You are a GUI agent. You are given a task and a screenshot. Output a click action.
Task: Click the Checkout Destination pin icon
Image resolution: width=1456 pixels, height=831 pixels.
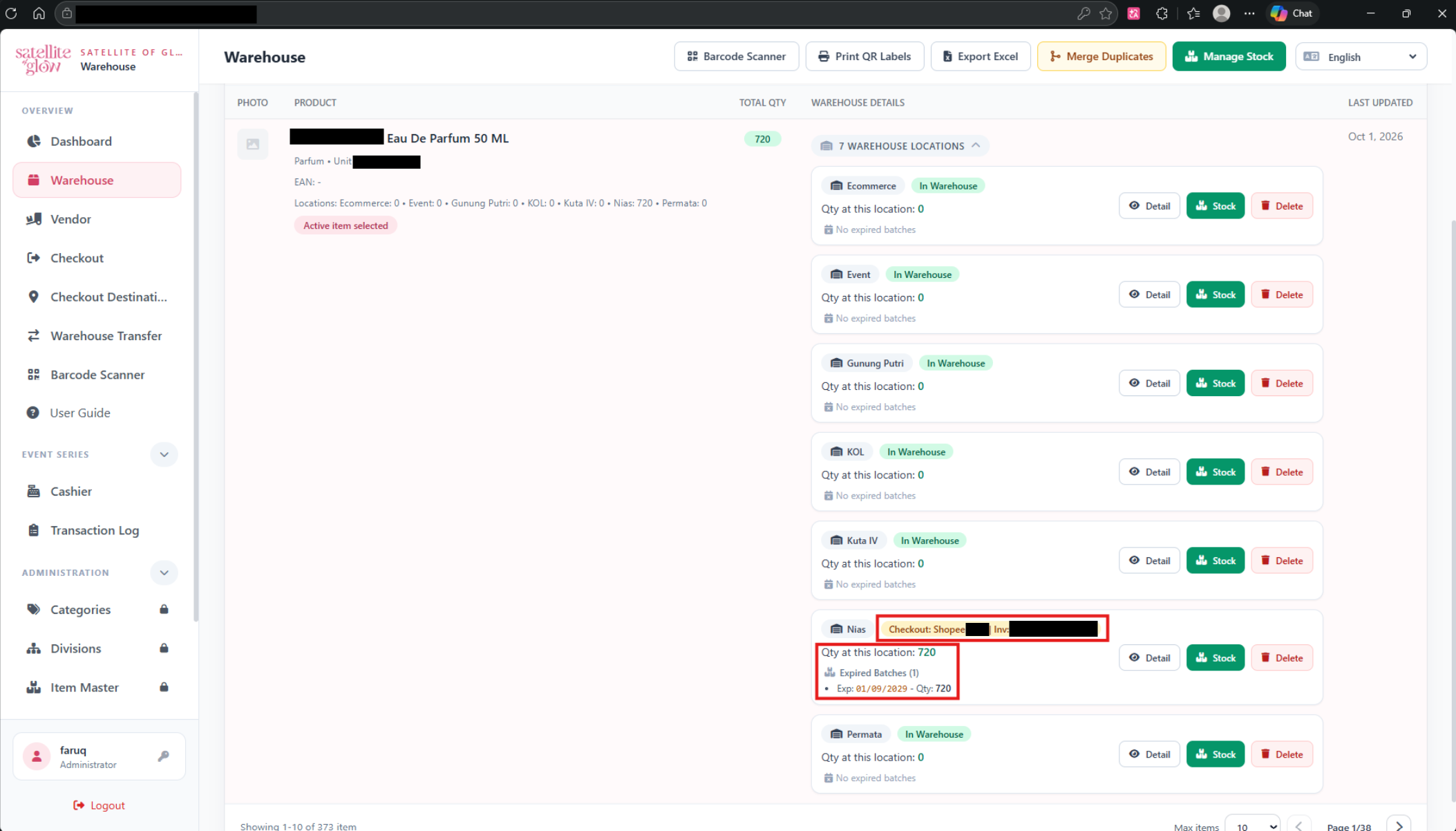(x=33, y=297)
